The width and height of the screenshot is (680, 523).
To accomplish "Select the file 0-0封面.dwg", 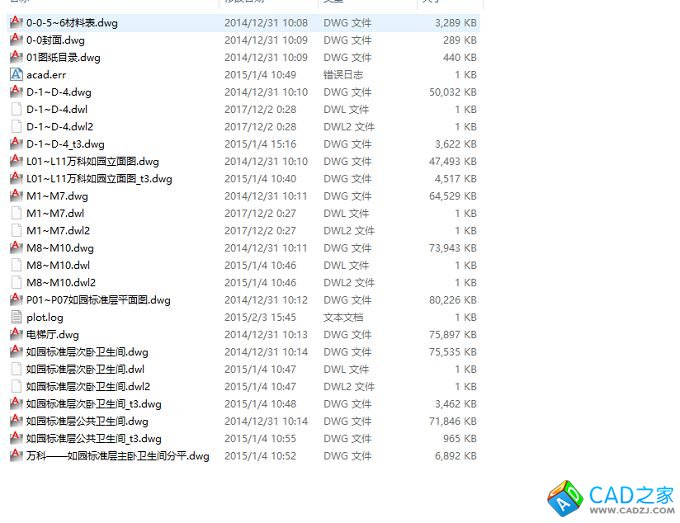I will [55, 40].
